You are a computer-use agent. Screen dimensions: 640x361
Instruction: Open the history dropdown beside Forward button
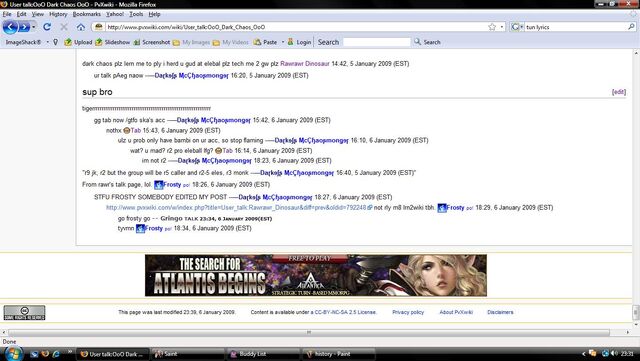click(x=34, y=27)
